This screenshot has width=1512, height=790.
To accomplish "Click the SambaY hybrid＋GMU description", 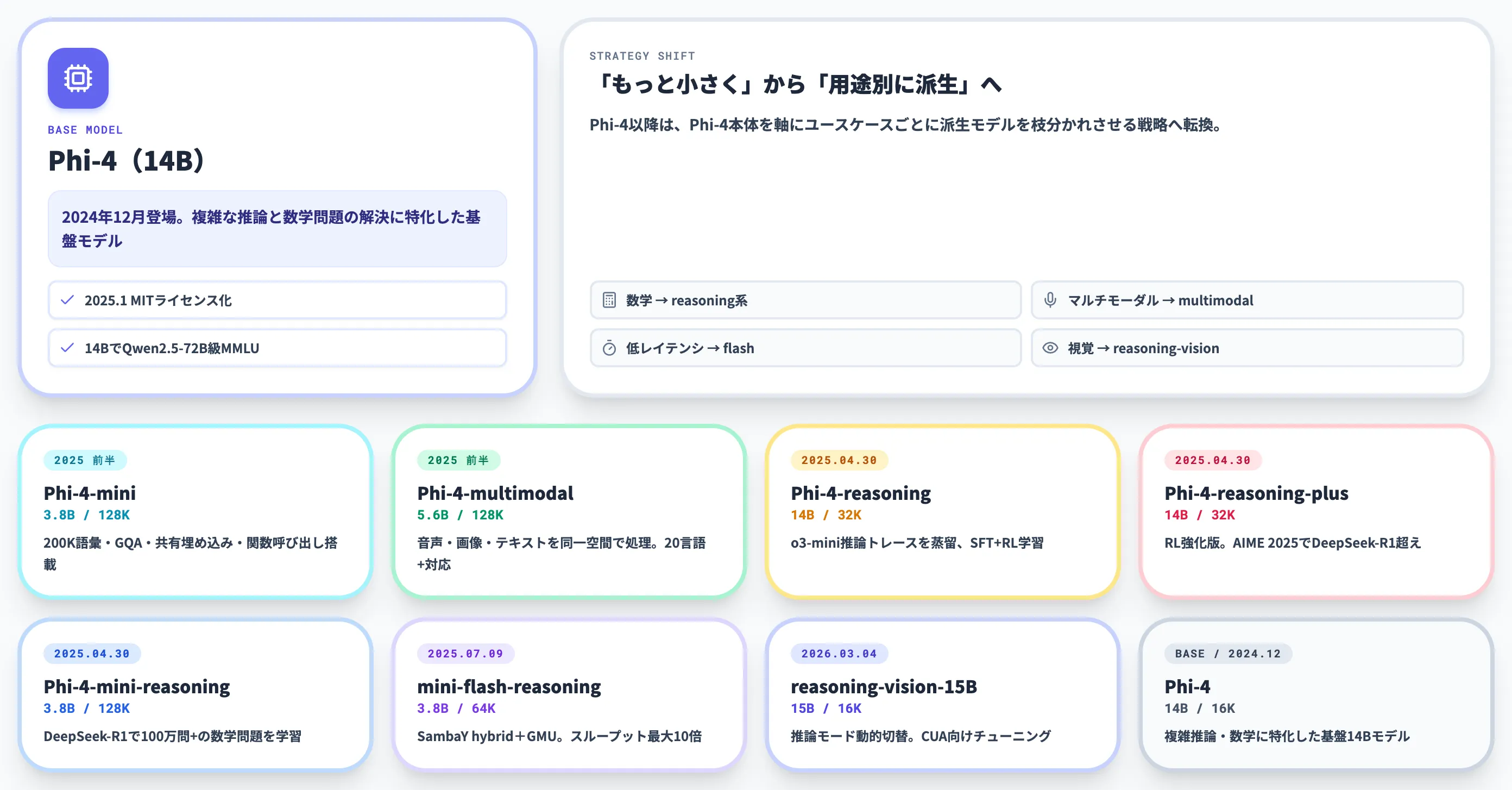I will [559, 736].
